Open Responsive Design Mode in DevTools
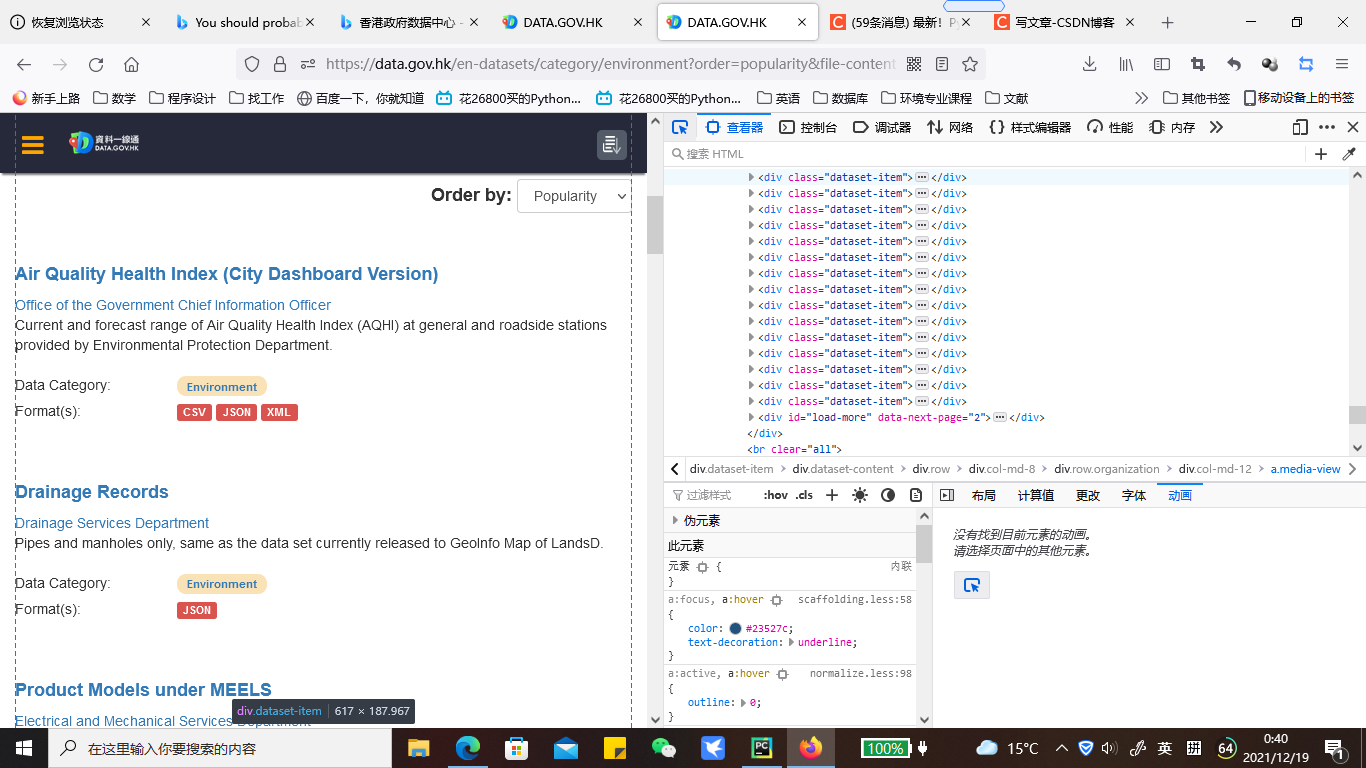The width and height of the screenshot is (1366, 768). [x=1299, y=127]
